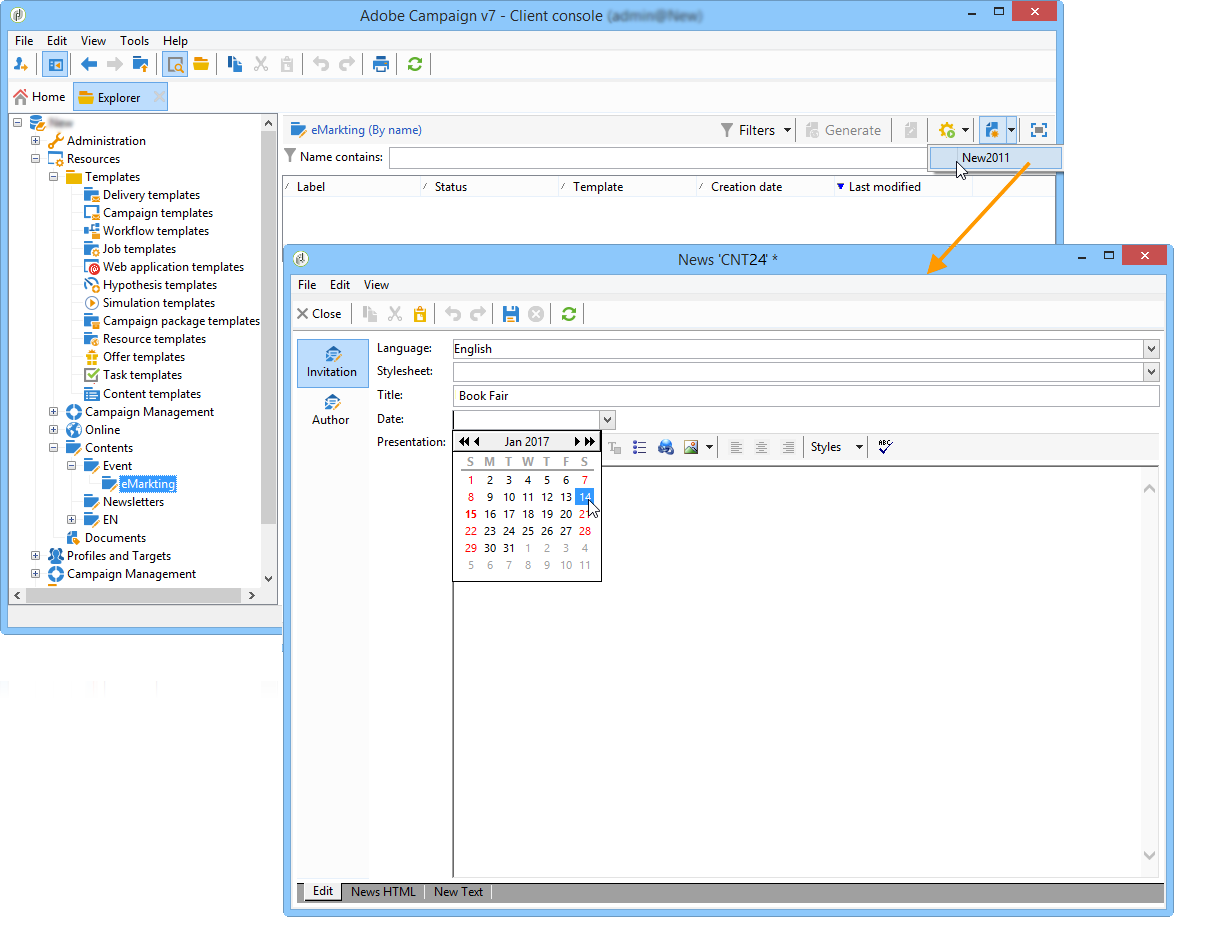Click the add-operator person icon
1207x941 pixels.
pyautogui.click(x=22, y=65)
